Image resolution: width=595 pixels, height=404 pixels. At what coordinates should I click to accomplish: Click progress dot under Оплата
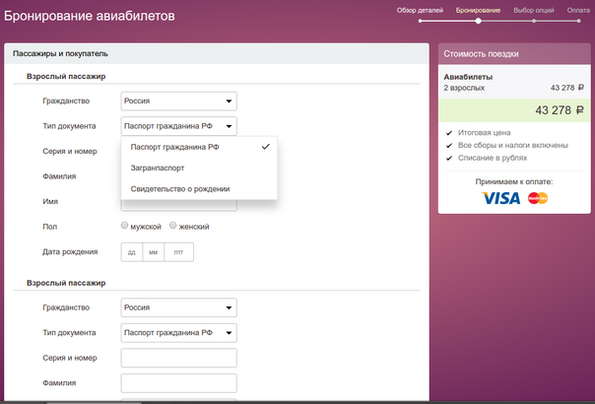(x=579, y=21)
